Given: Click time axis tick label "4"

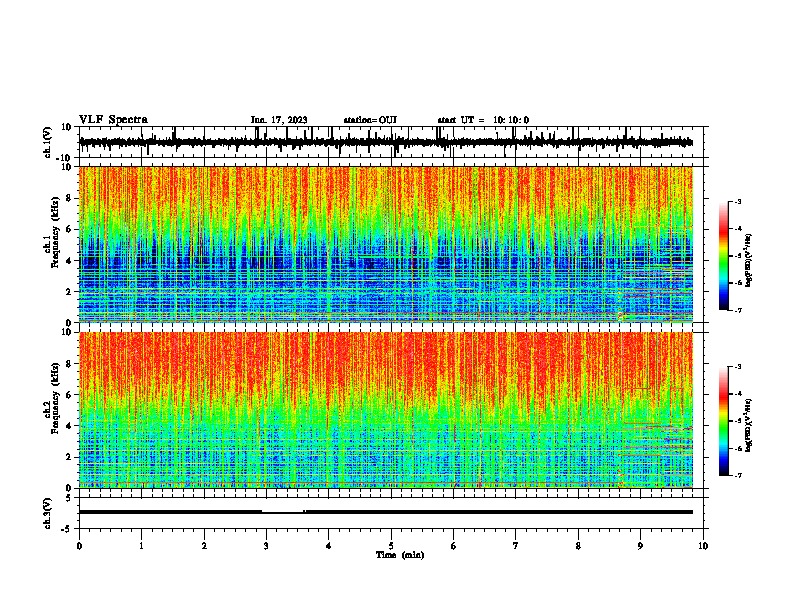Looking at the screenshot, I should coord(329,546).
